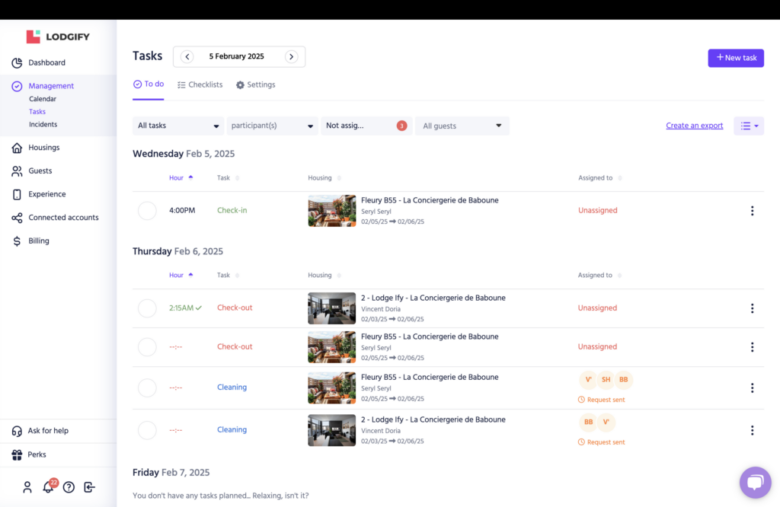The image size is (780, 507).
Task: Click the notifications bell icon
Action: click(48, 487)
